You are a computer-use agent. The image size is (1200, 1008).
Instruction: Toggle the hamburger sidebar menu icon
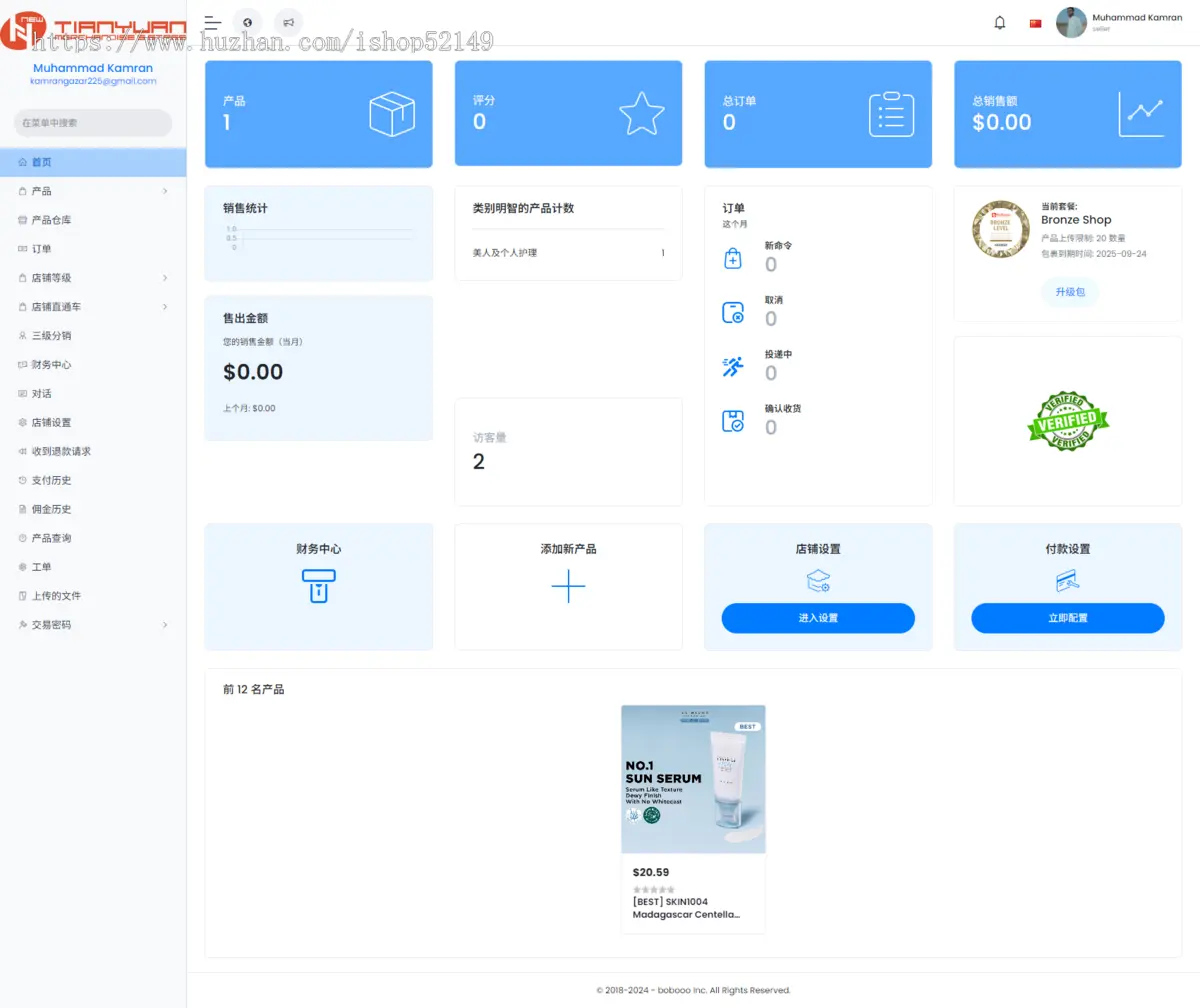[212, 22]
